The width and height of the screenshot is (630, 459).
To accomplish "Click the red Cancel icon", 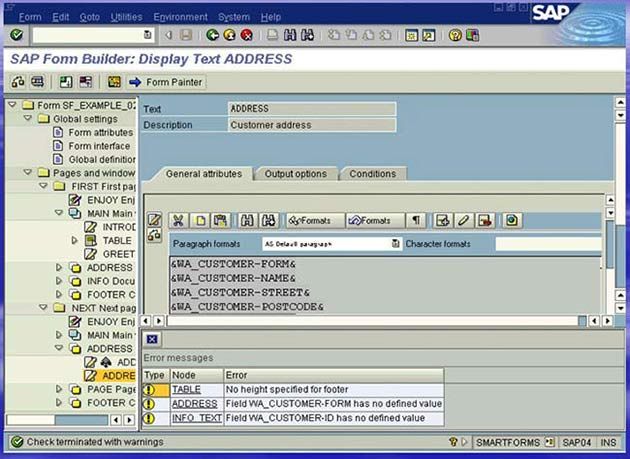I will tap(246, 35).
